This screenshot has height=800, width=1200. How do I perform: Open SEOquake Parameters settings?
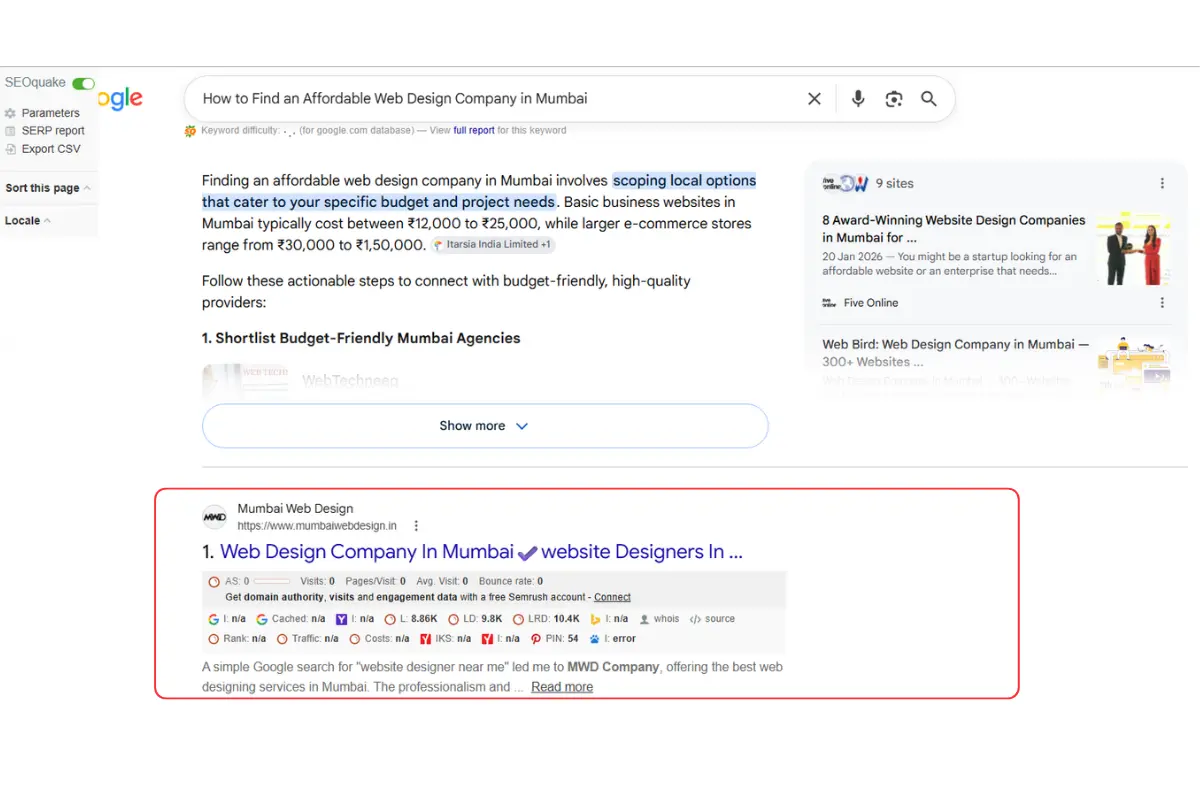[50, 113]
